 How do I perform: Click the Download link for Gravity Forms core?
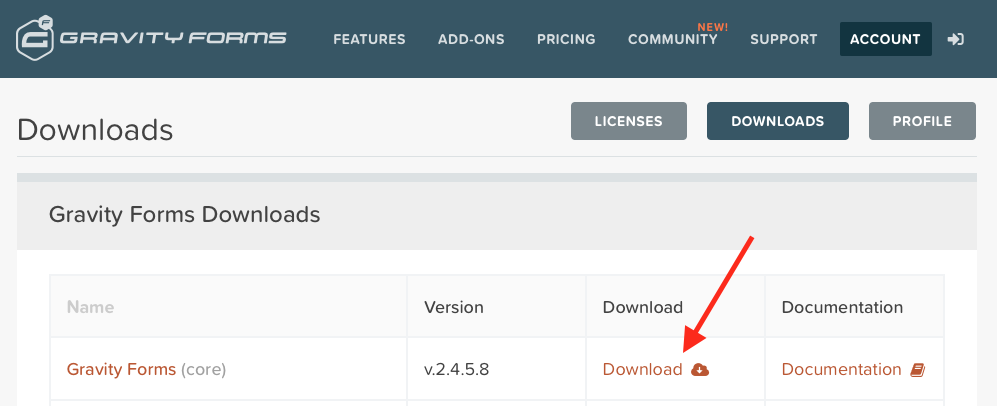(642, 369)
